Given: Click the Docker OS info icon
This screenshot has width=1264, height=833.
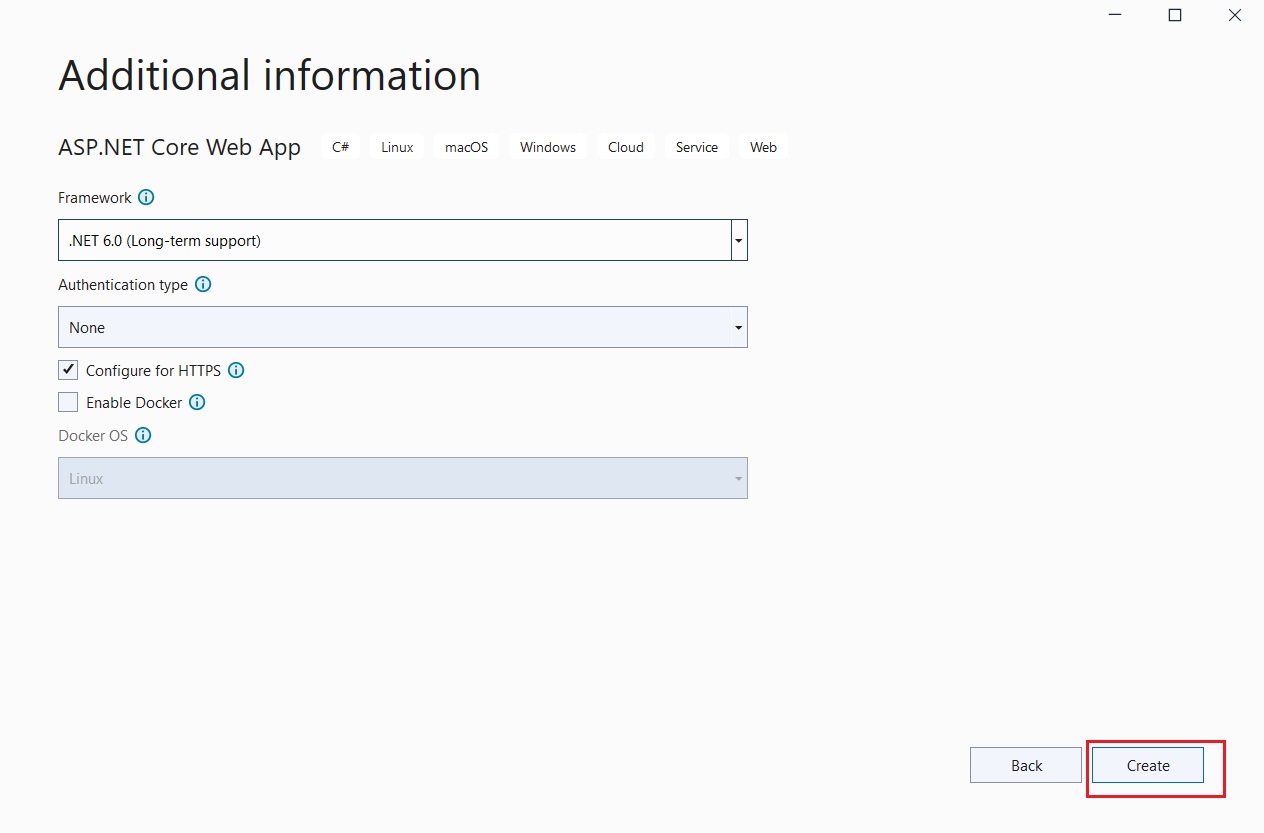Looking at the screenshot, I should pyautogui.click(x=143, y=435).
